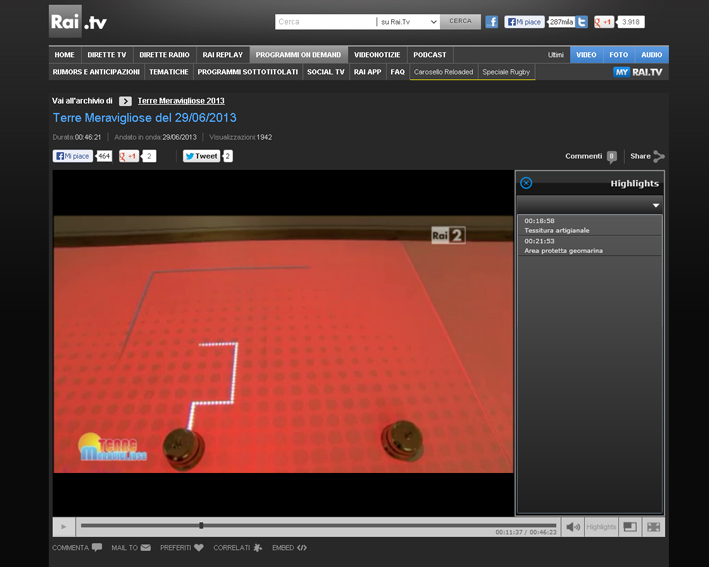Jump to highlight 00:21:53 Area protetta geomarina
The image size is (709, 567).
pyautogui.click(x=590, y=246)
